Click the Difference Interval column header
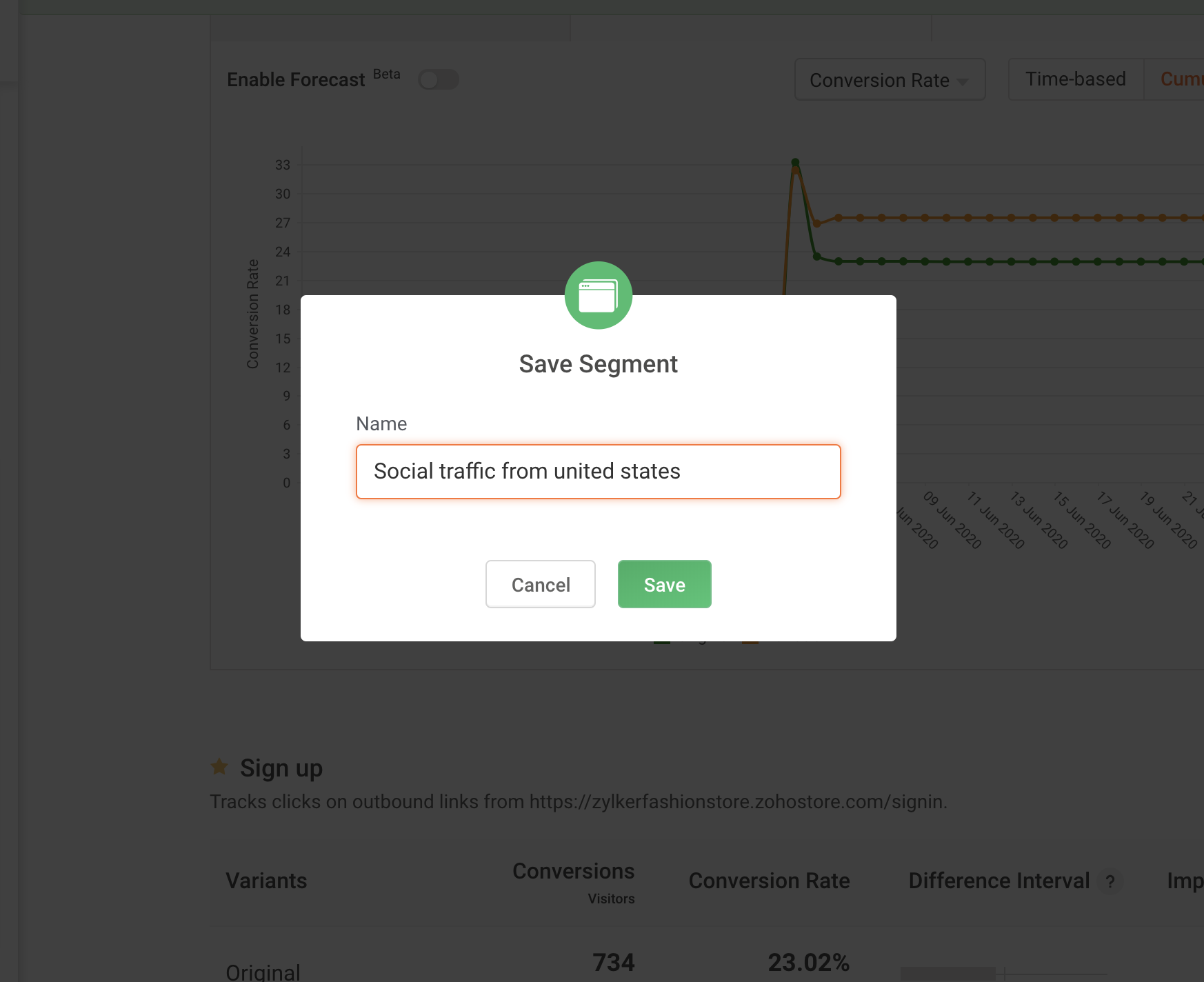Screen dimensions: 1204x982 (x=999, y=881)
